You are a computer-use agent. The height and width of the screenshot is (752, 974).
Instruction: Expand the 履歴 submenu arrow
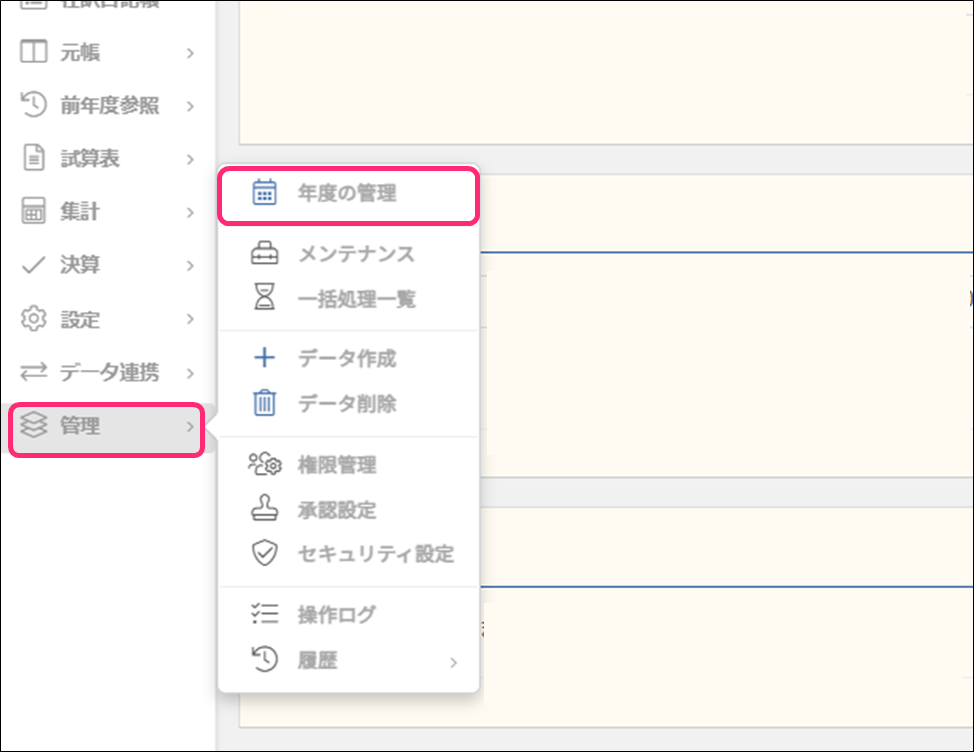click(453, 662)
